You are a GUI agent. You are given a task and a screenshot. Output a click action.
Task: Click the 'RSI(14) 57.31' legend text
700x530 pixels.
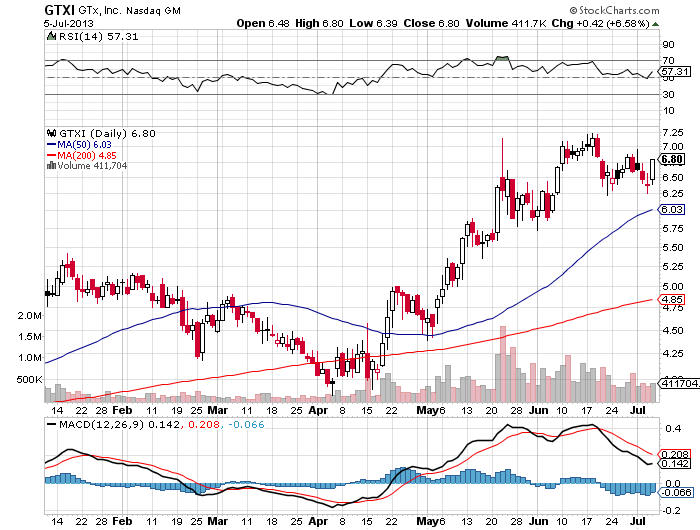[99, 37]
